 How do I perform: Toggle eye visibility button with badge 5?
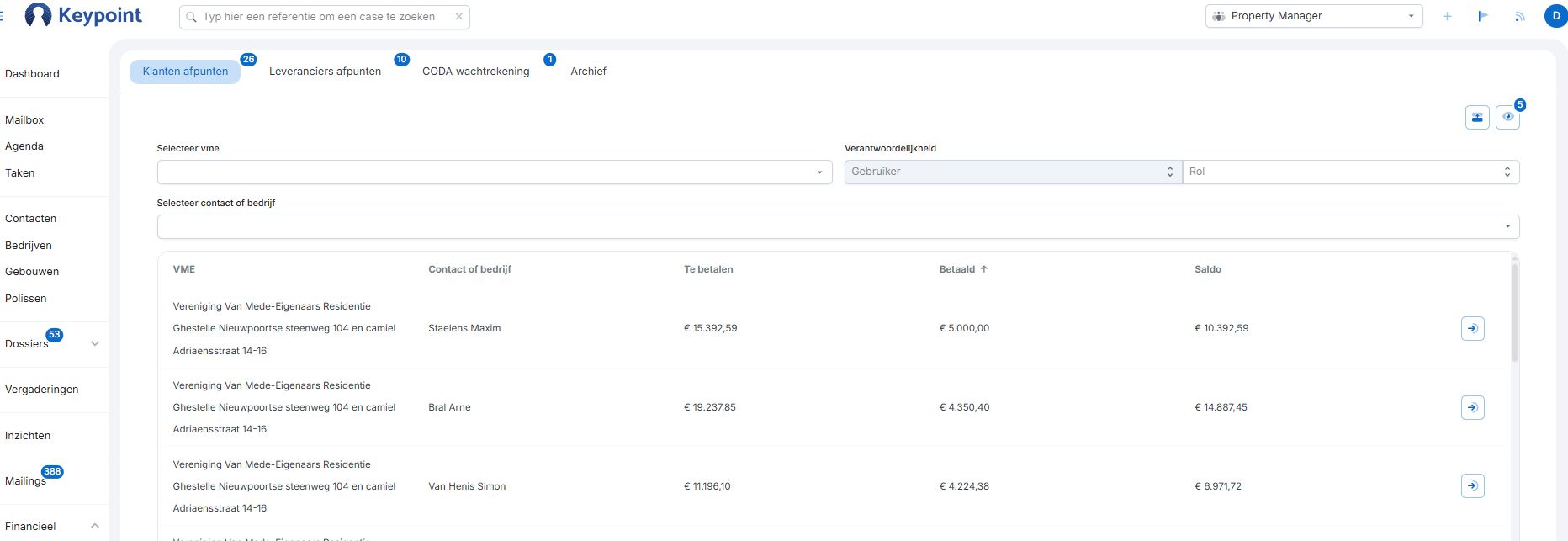(1508, 118)
